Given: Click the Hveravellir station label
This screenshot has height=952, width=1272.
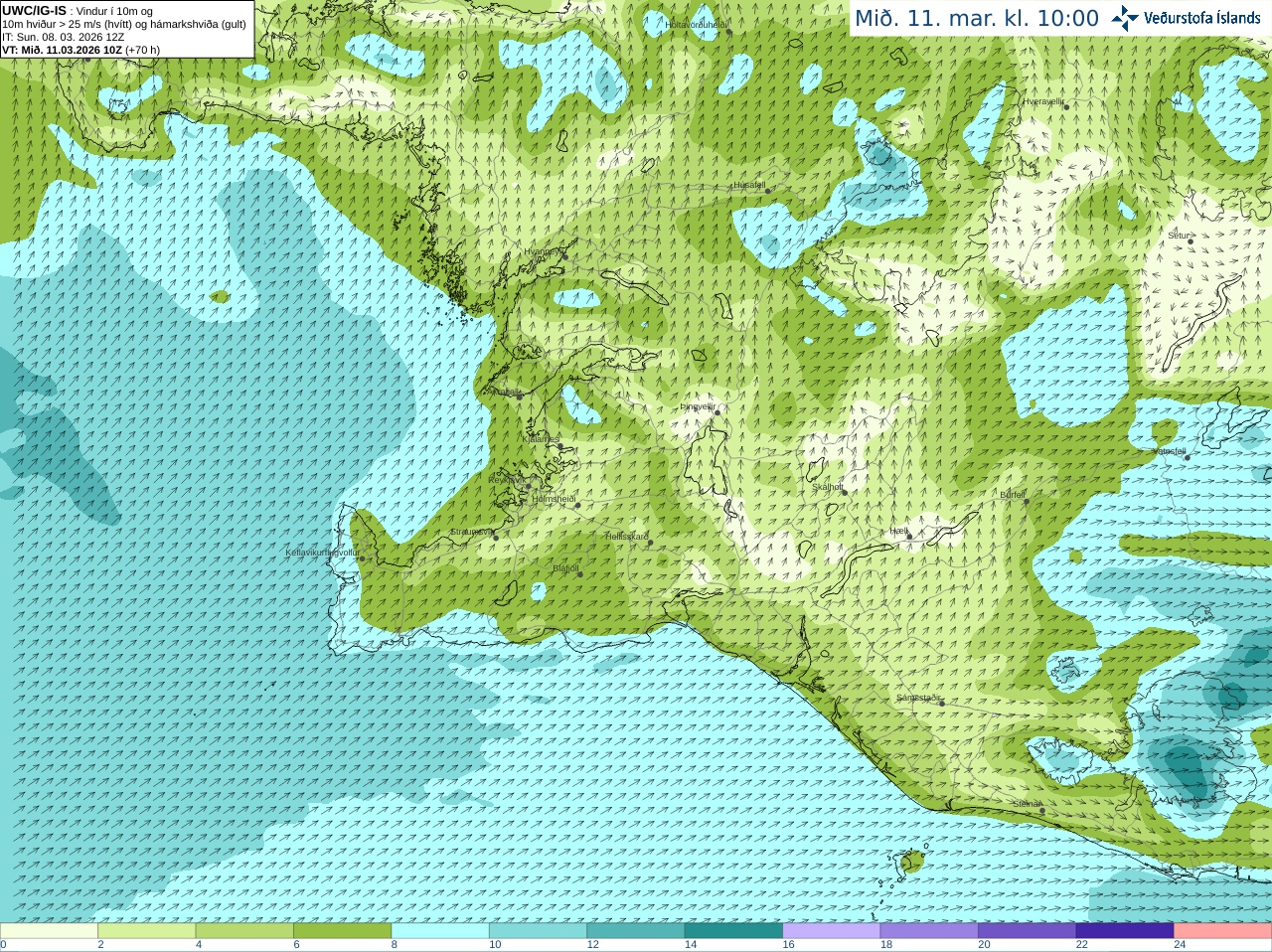Looking at the screenshot, I should pos(1043,101).
